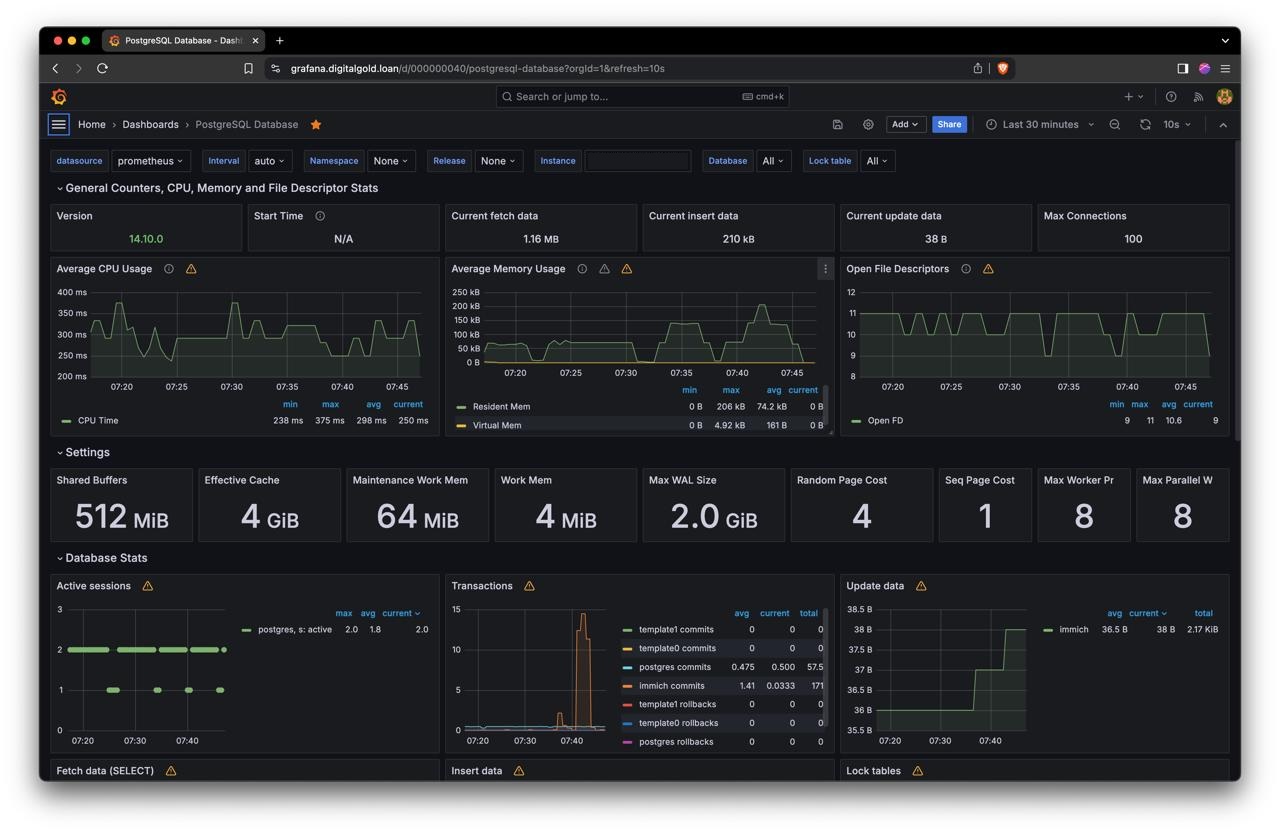This screenshot has width=1280, height=833.
Task: Open the Namespace None dropdown
Action: click(x=390, y=161)
